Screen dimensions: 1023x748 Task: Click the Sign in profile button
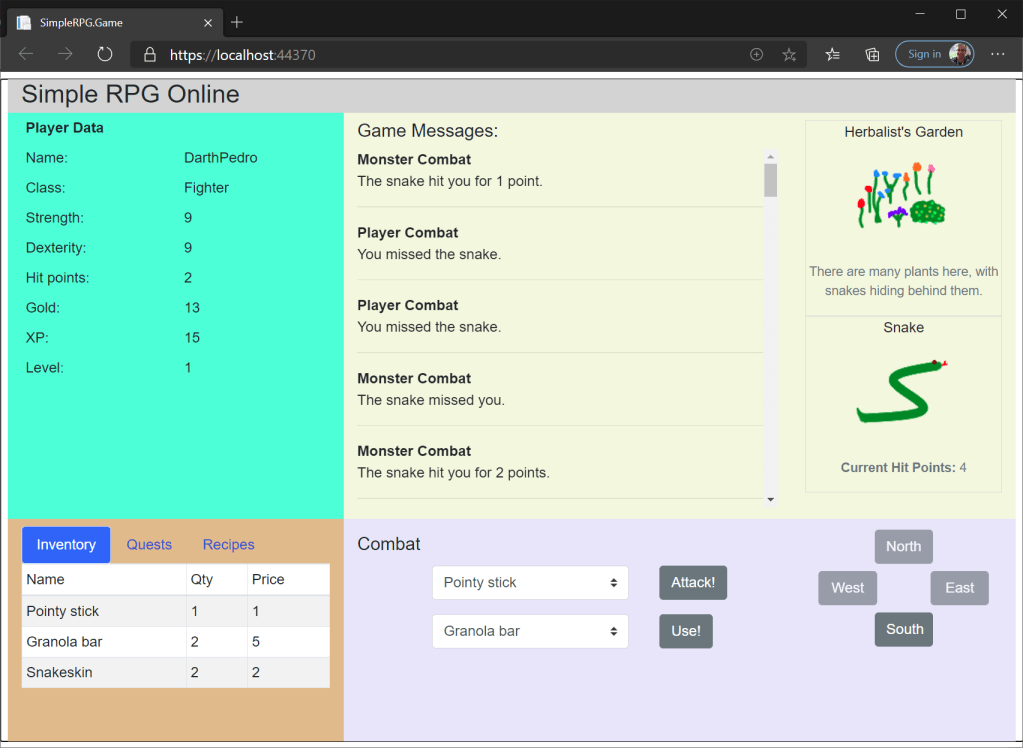935,55
